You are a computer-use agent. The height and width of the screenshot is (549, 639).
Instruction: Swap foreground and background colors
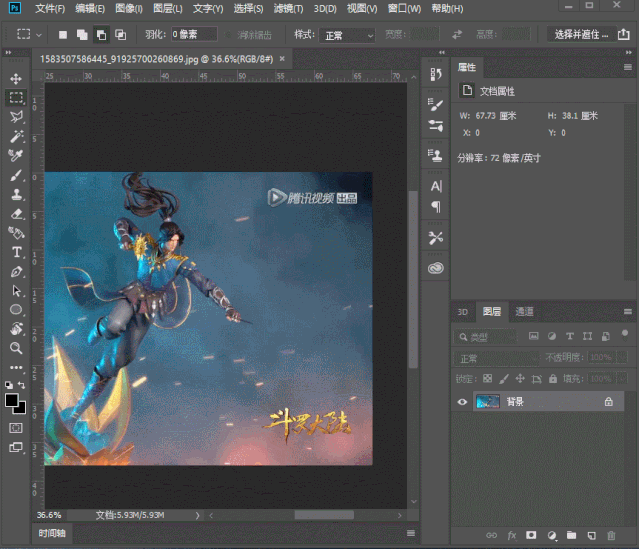21,385
